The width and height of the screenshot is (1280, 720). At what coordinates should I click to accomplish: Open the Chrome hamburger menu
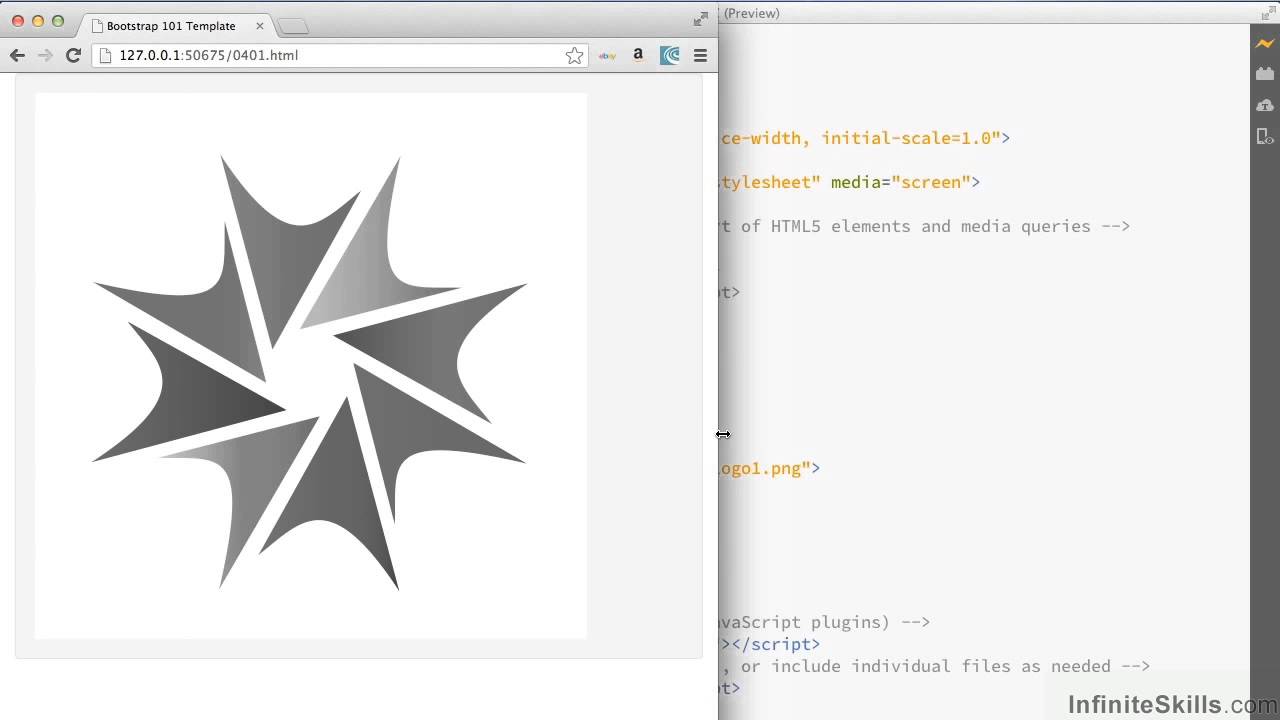700,56
